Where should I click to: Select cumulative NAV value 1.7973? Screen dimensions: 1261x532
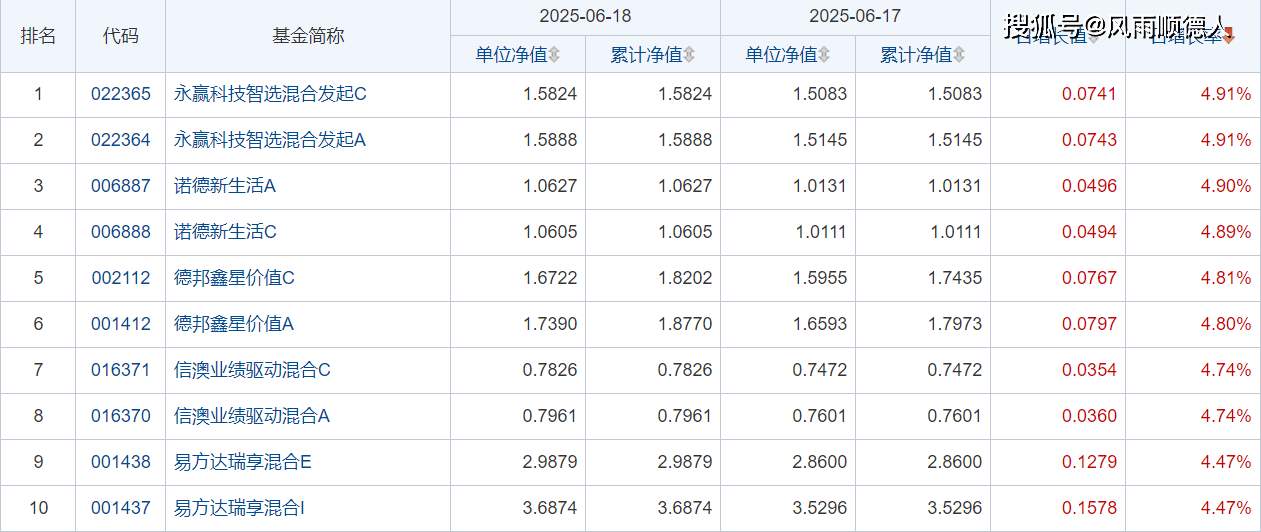(x=955, y=324)
